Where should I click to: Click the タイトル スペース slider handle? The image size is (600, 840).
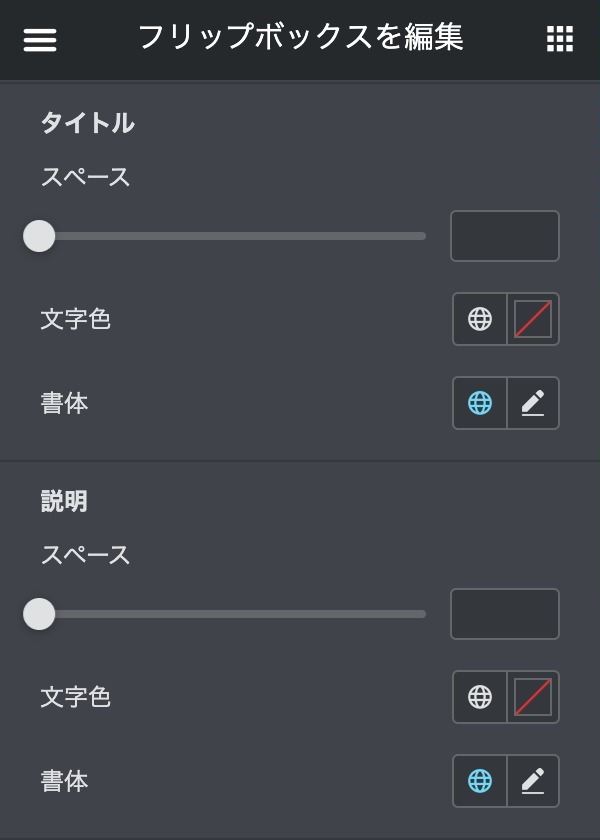[x=39, y=236]
